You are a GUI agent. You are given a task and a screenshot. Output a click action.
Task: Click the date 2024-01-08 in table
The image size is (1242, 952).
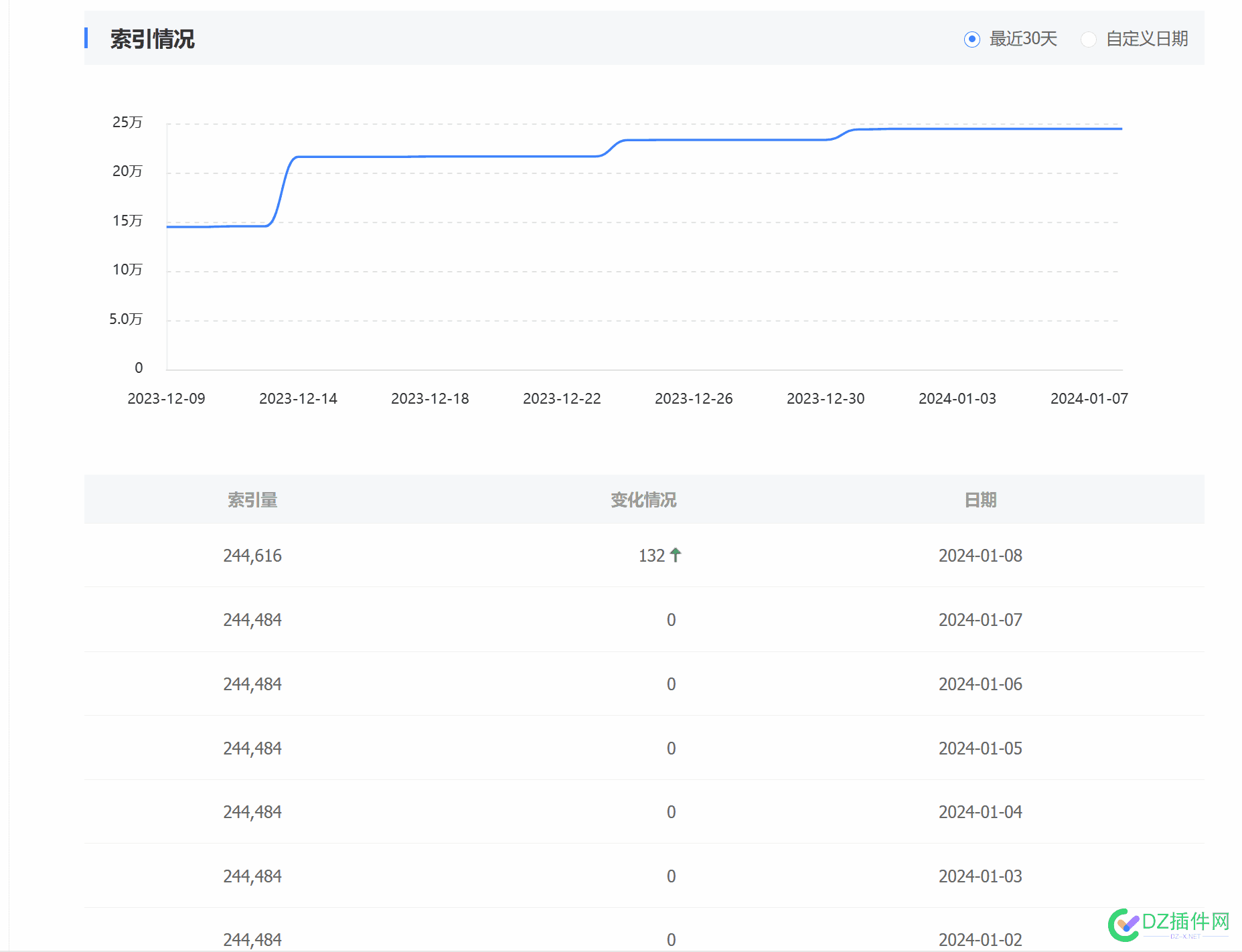(980, 556)
